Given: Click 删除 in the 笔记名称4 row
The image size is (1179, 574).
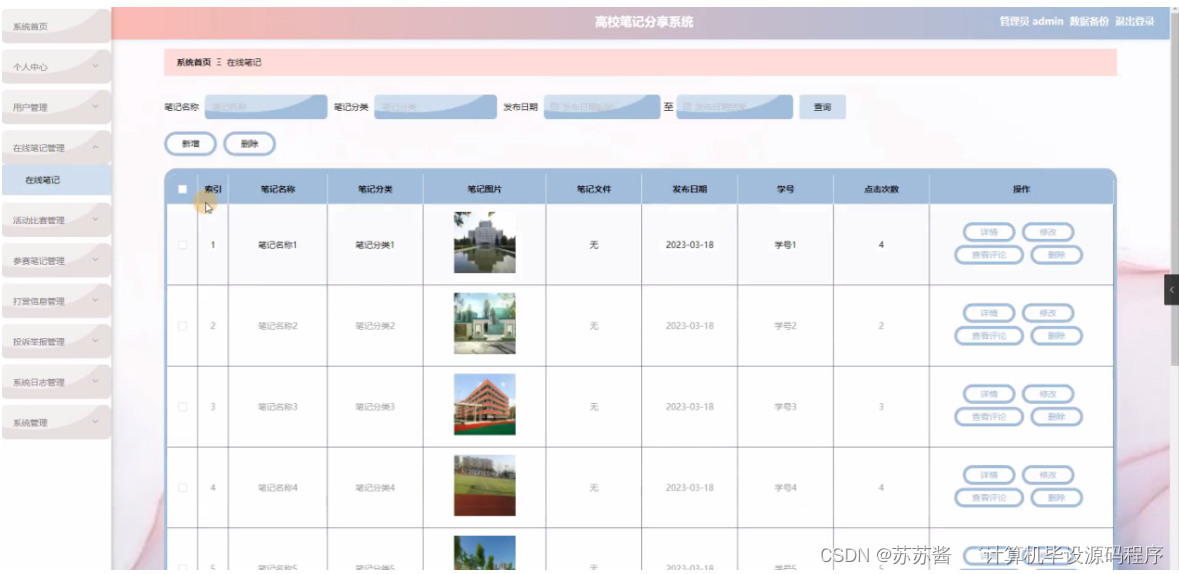Looking at the screenshot, I should coord(1056,497).
